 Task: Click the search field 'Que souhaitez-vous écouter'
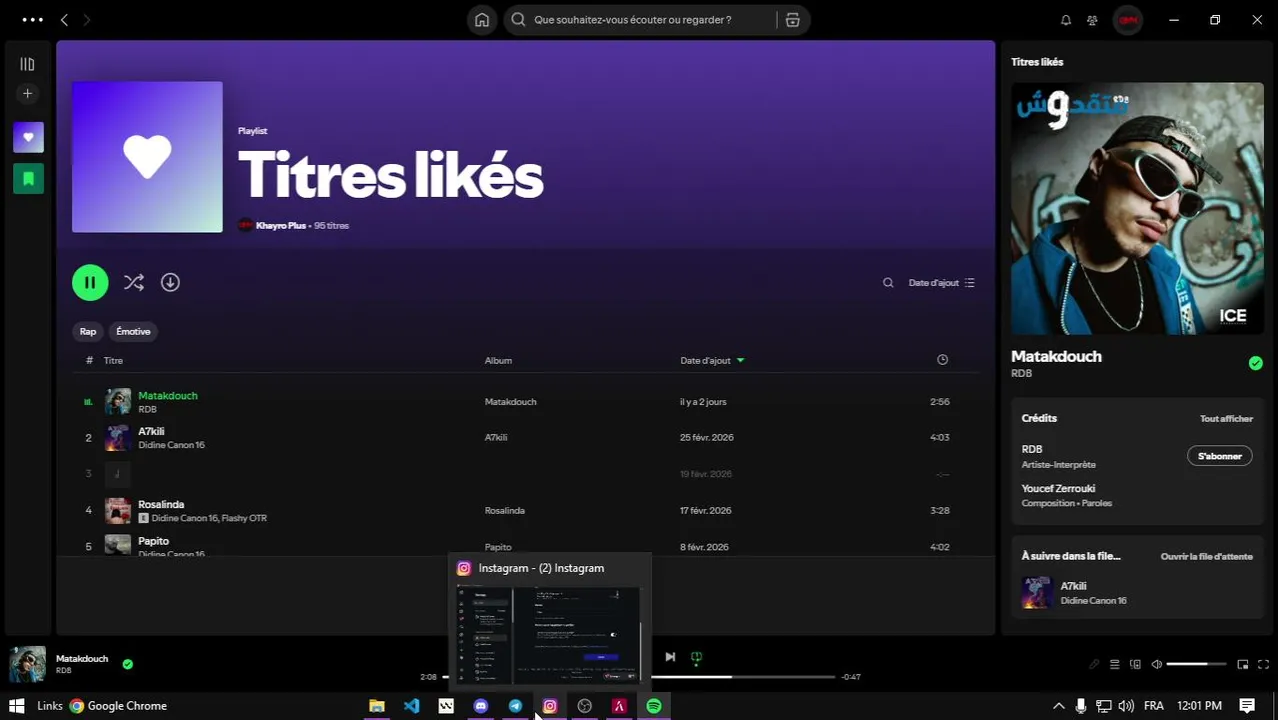click(640, 20)
